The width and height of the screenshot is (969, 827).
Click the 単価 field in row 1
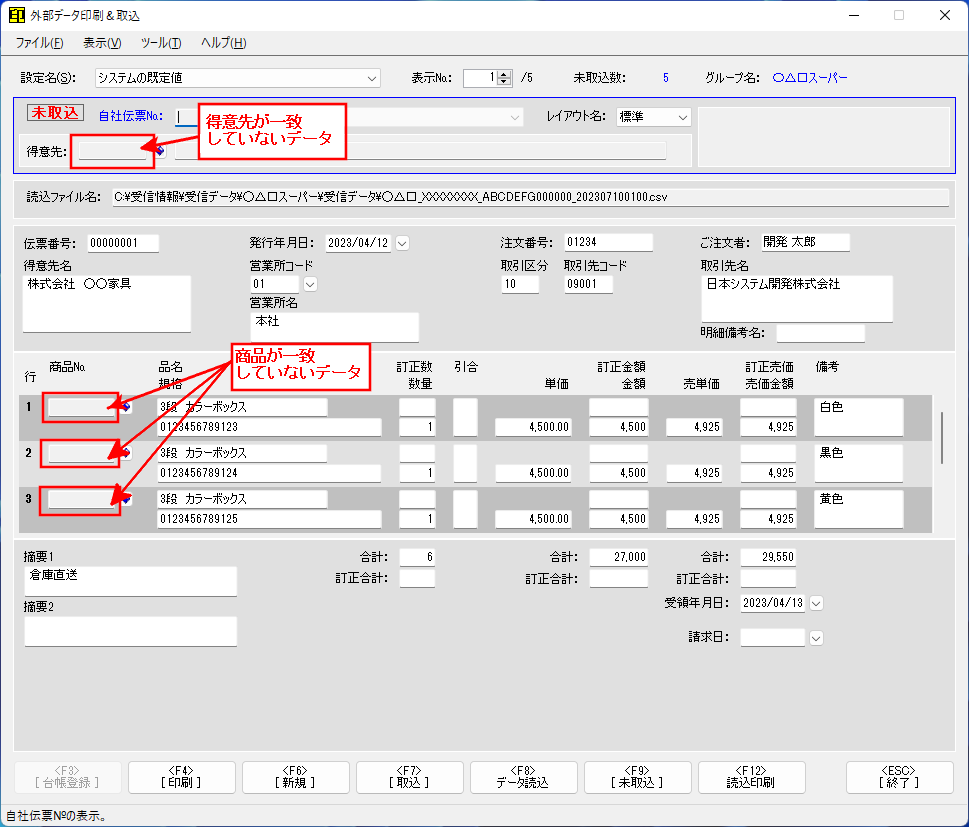(x=533, y=427)
